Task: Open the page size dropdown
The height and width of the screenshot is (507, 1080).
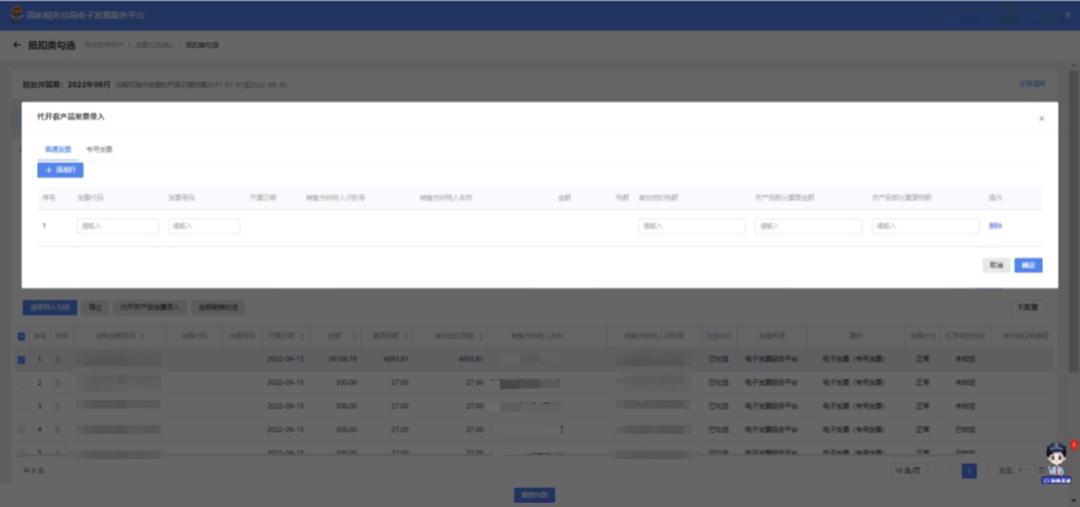Action: point(913,470)
